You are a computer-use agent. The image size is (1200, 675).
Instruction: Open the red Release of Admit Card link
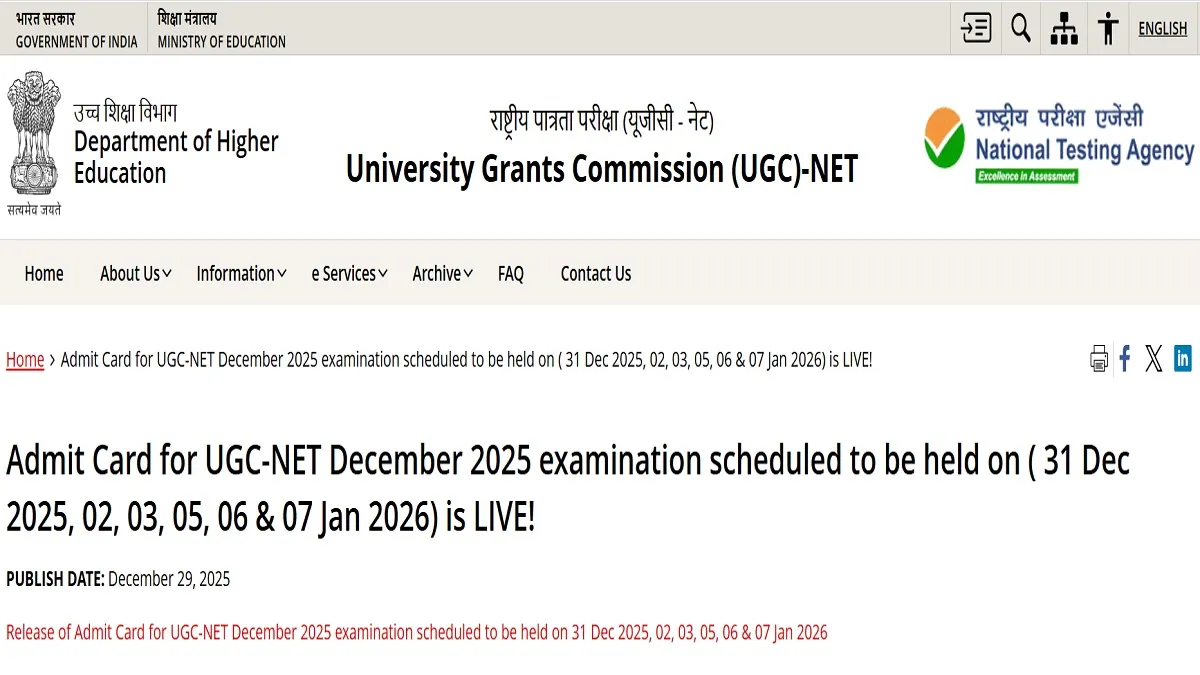417,632
